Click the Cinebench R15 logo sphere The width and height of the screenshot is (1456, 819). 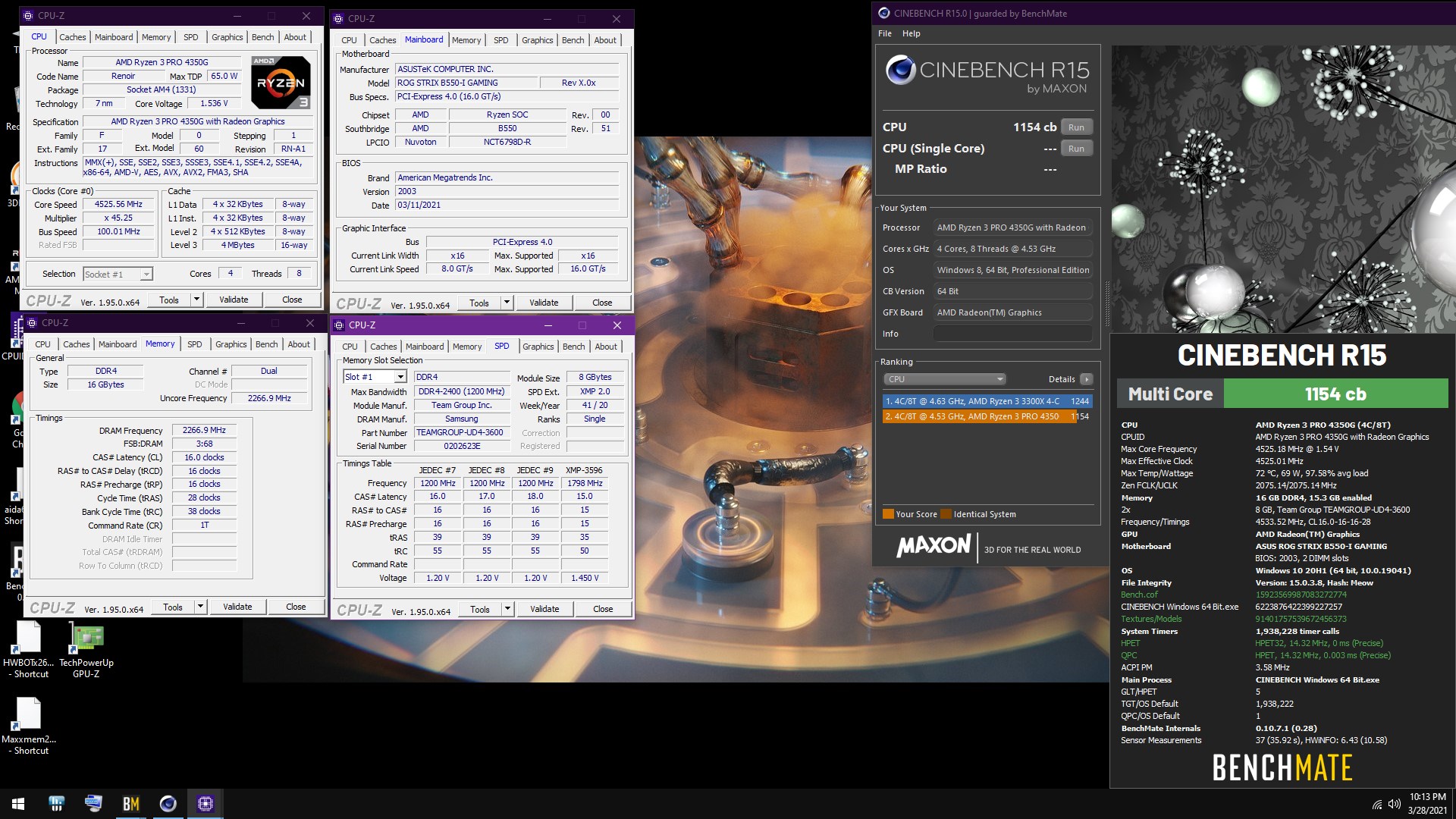click(x=900, y=71)
